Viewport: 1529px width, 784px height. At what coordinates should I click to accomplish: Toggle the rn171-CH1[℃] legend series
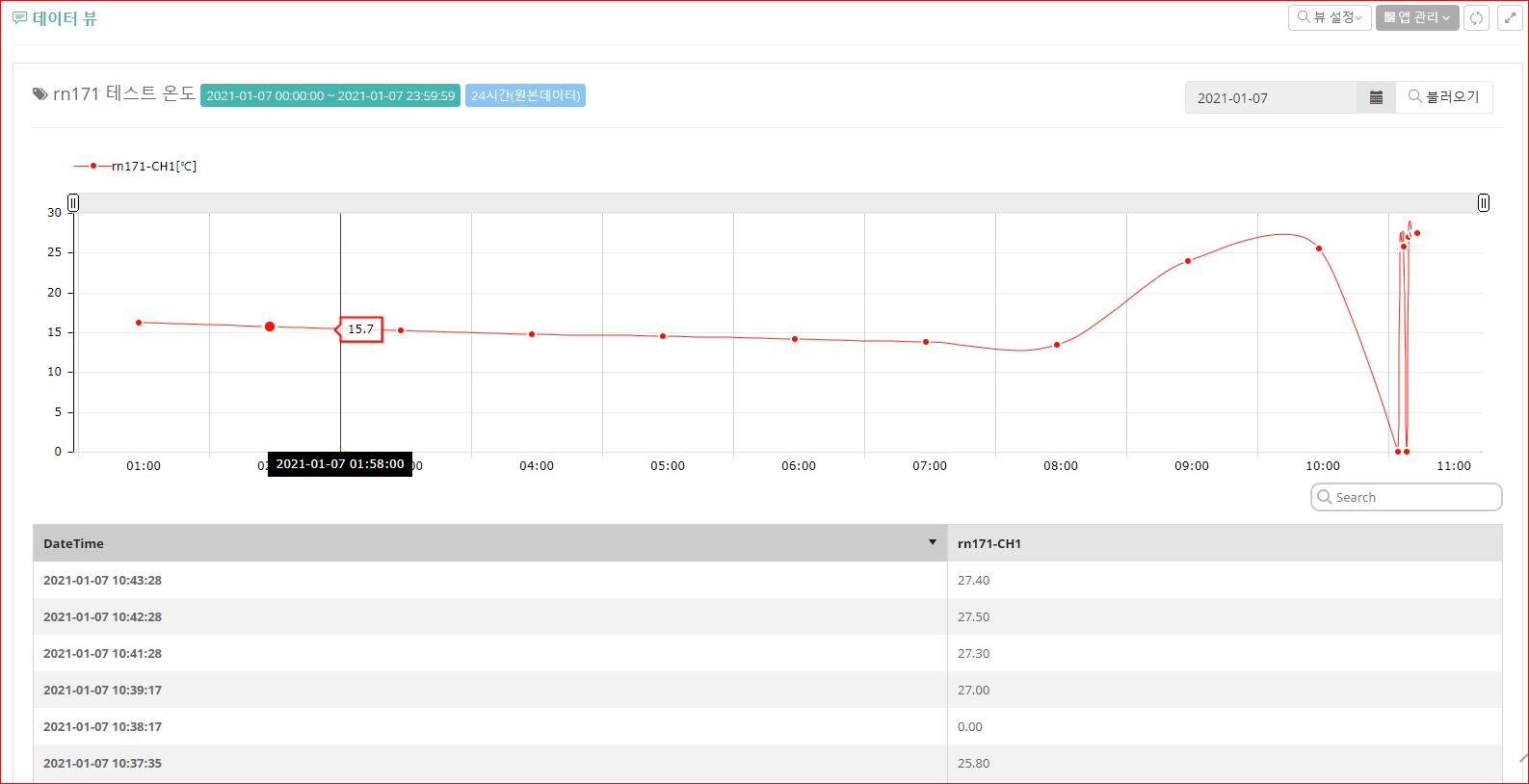coord(135,166)
